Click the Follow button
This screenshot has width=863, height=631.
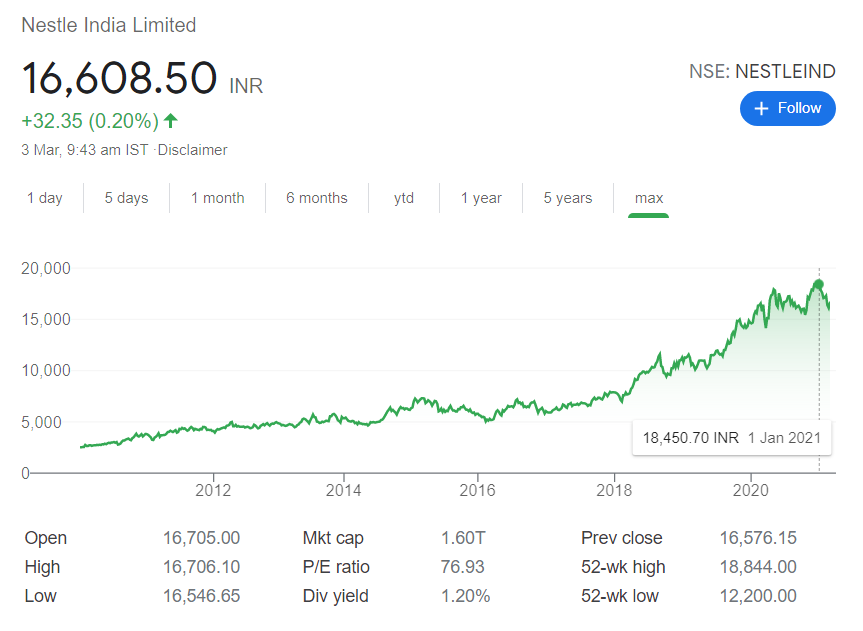click(788, 108)
